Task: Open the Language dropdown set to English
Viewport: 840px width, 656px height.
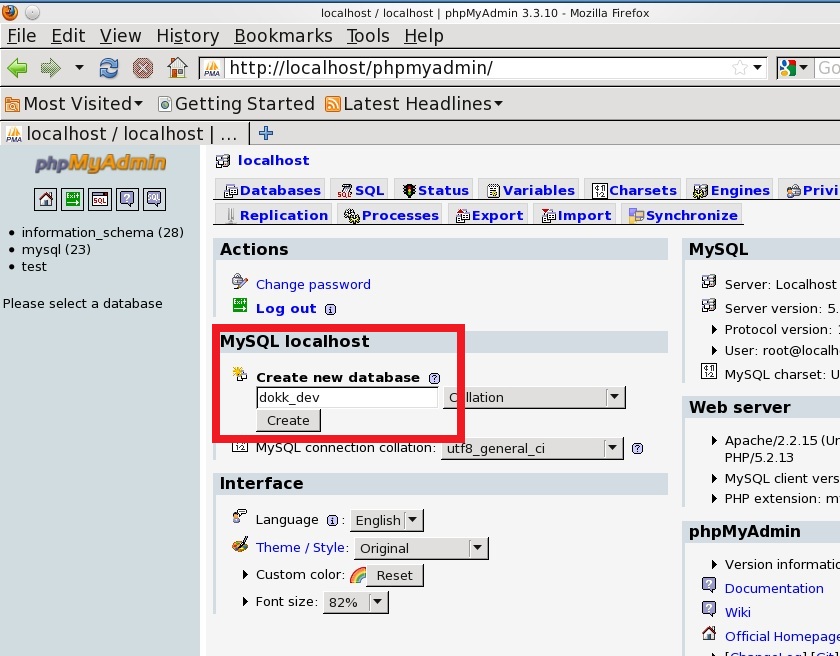Action: click(x=387, y=520)
